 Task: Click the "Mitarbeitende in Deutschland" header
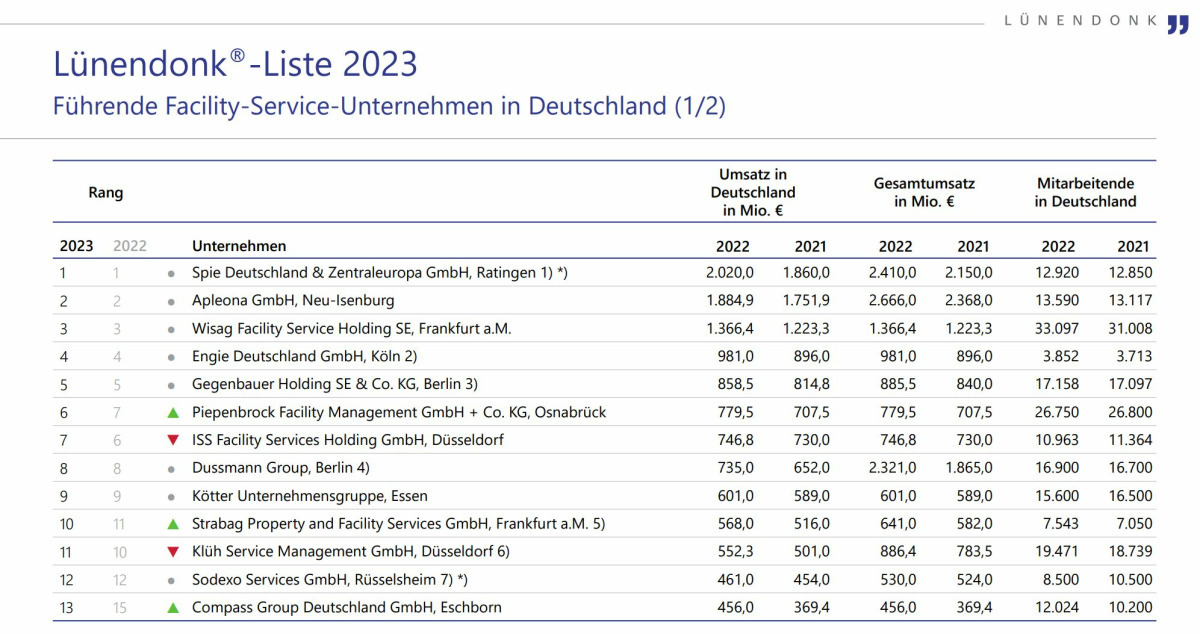(1085, 192)
